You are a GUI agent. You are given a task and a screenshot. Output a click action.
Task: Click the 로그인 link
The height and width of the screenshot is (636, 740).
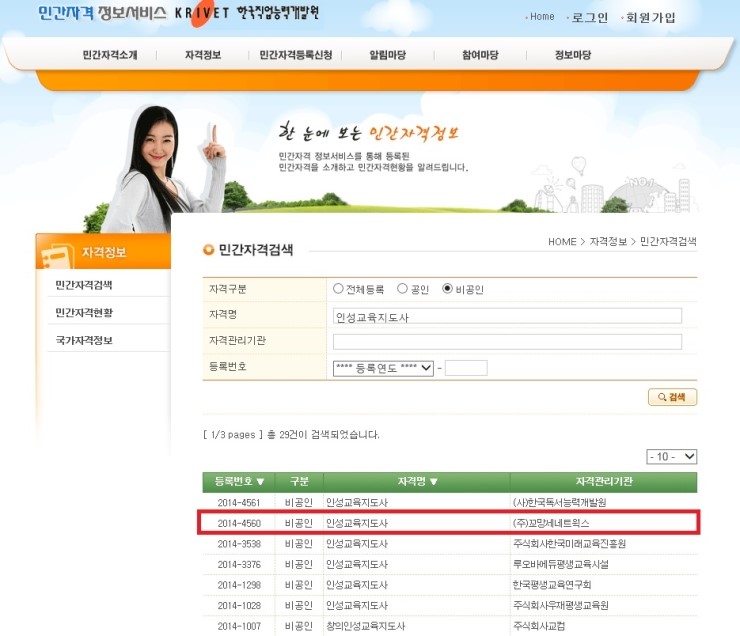tap(589, 17)
